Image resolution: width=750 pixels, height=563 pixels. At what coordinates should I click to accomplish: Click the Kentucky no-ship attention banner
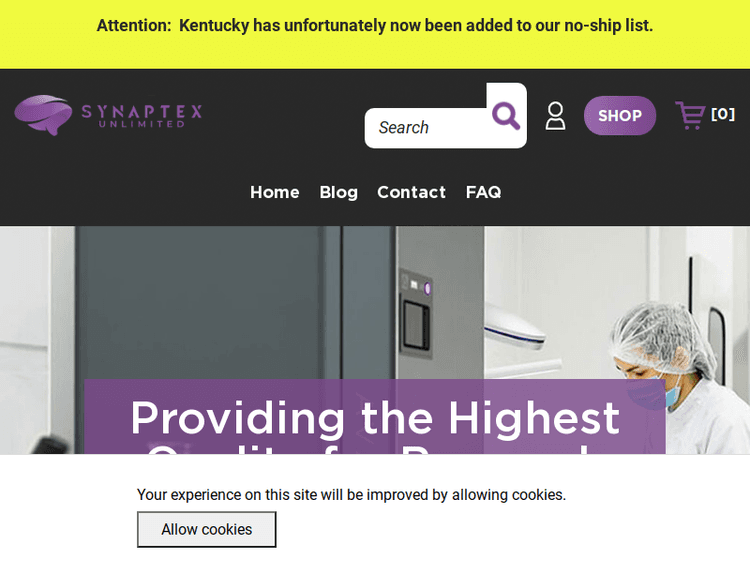point(375,26)
